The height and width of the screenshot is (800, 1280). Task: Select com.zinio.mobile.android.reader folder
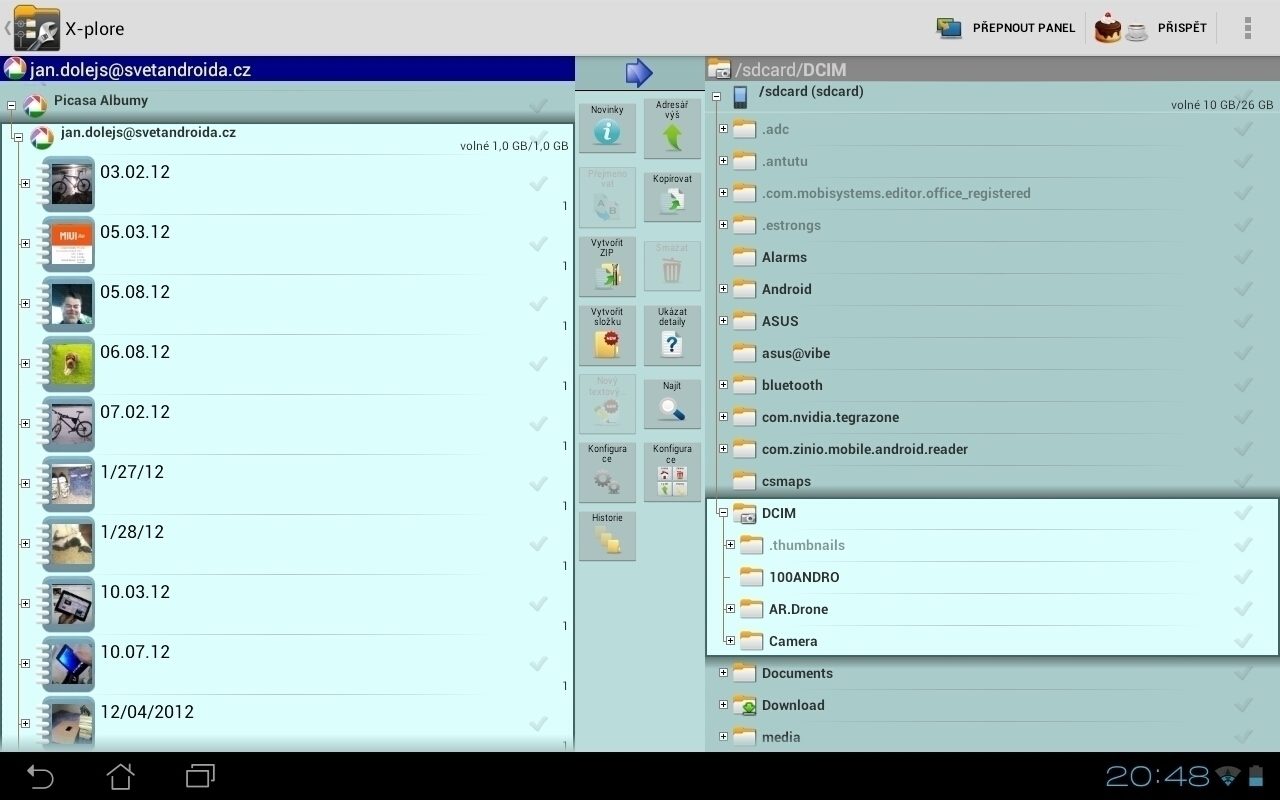pos(992,449)
